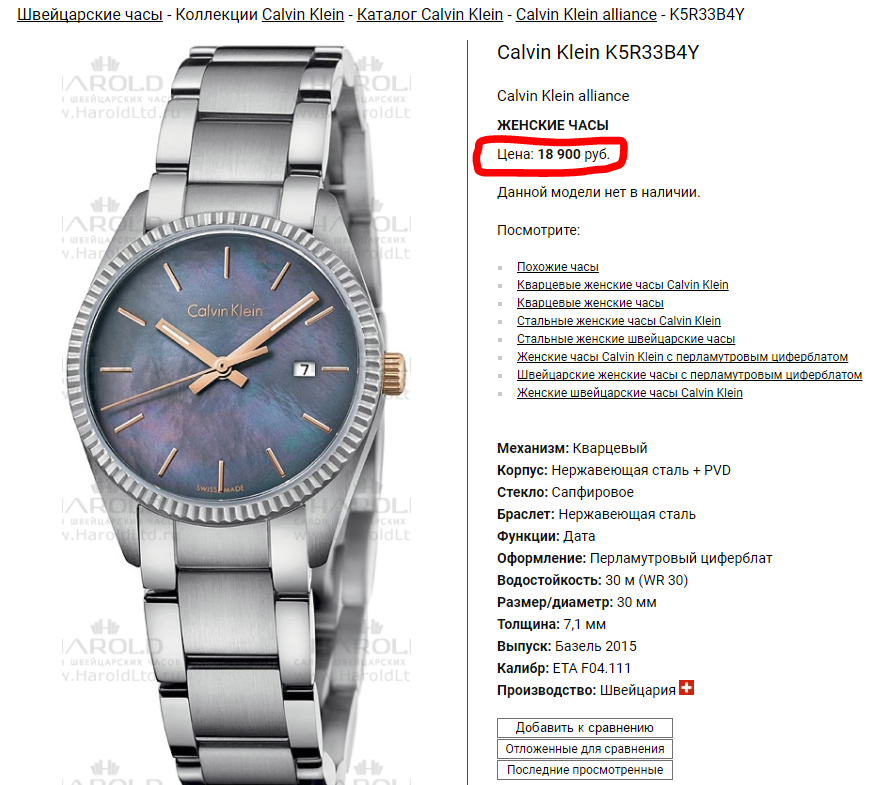Open Швейцарские женские часы с перламутровым циферблатом

point(689,375)
